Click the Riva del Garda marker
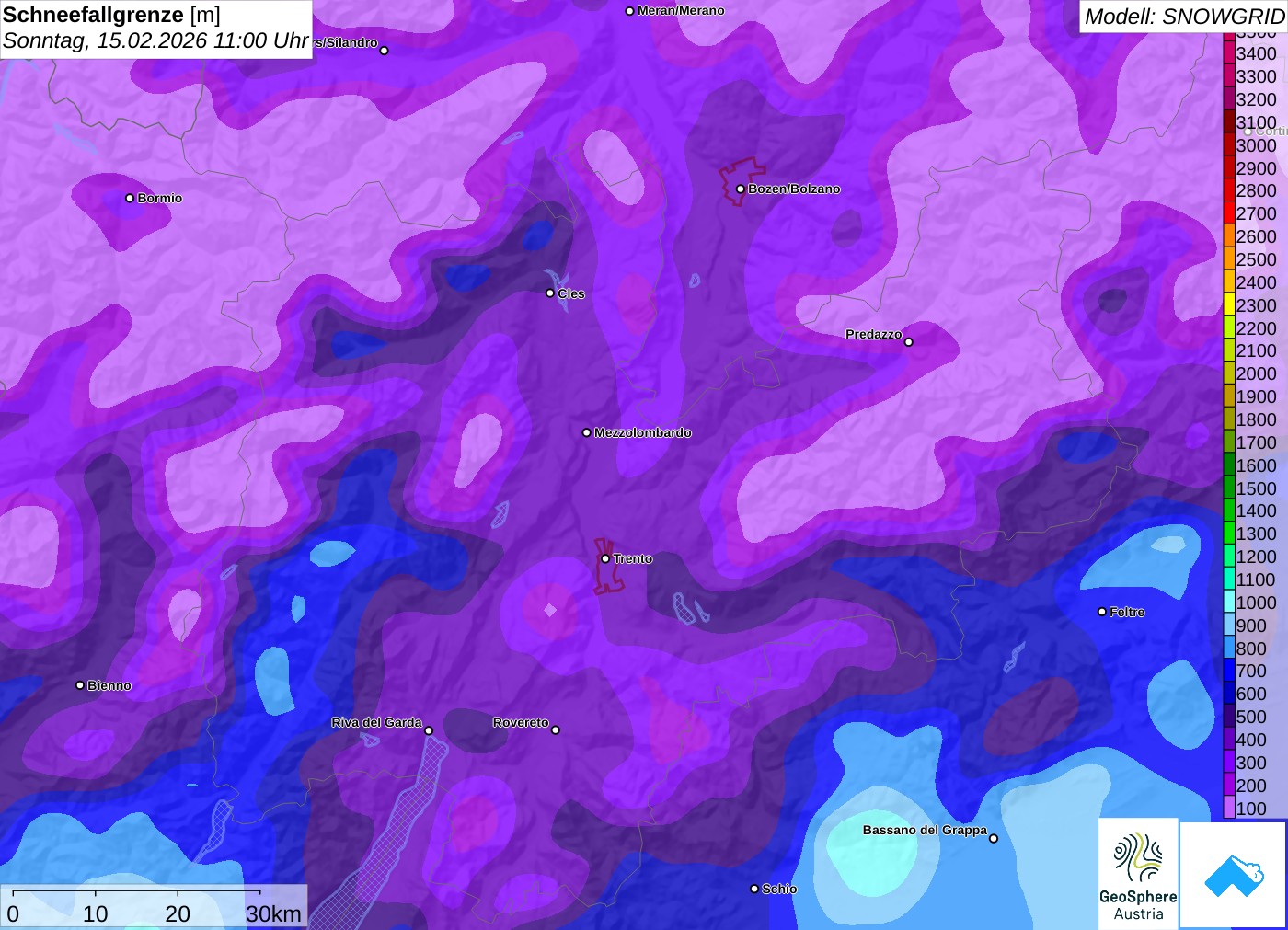 coord(429,730)
